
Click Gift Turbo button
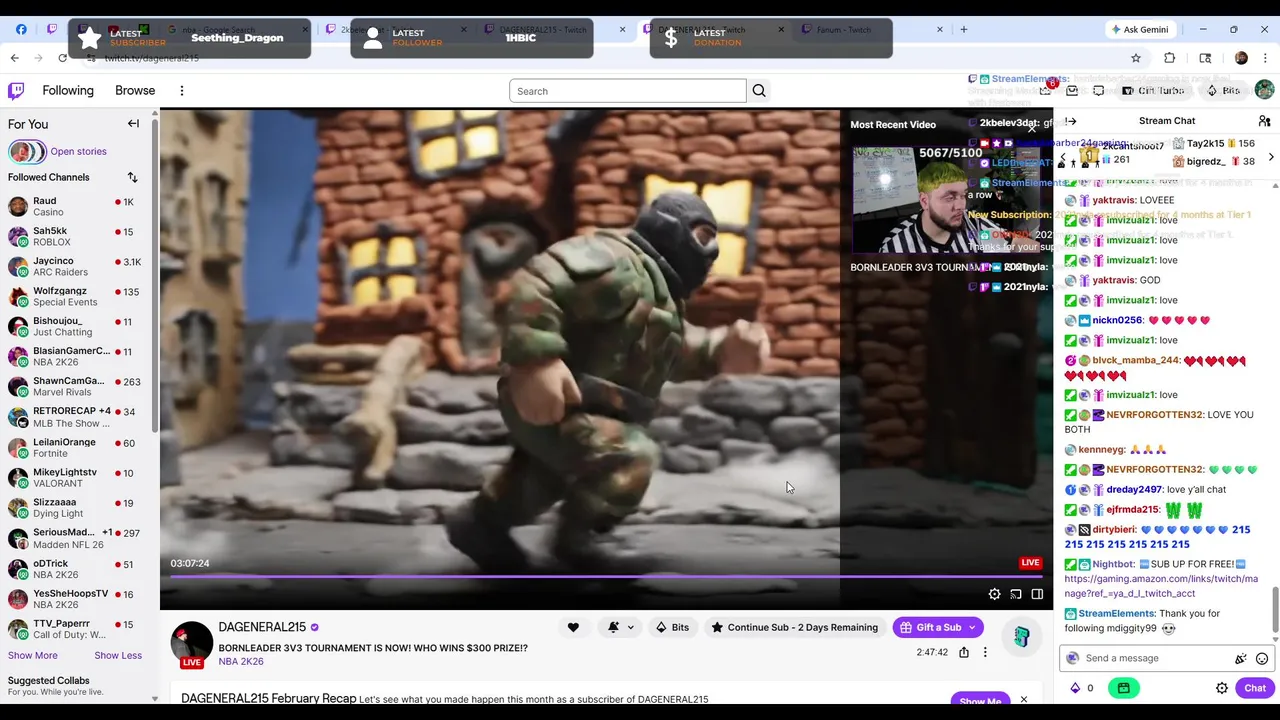pos(1153,90)
